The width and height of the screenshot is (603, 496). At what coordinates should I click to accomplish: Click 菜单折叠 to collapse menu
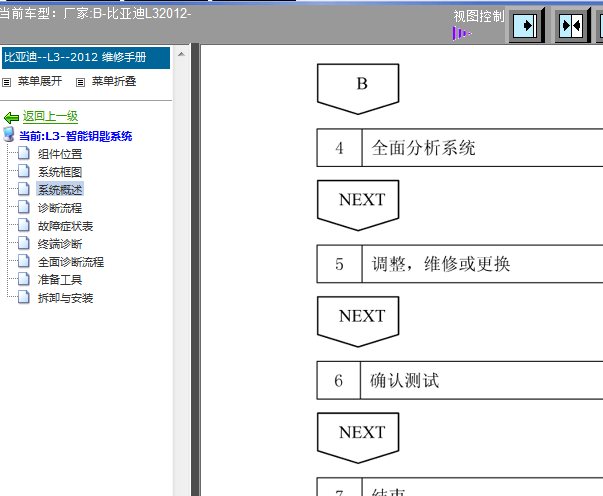114,81
